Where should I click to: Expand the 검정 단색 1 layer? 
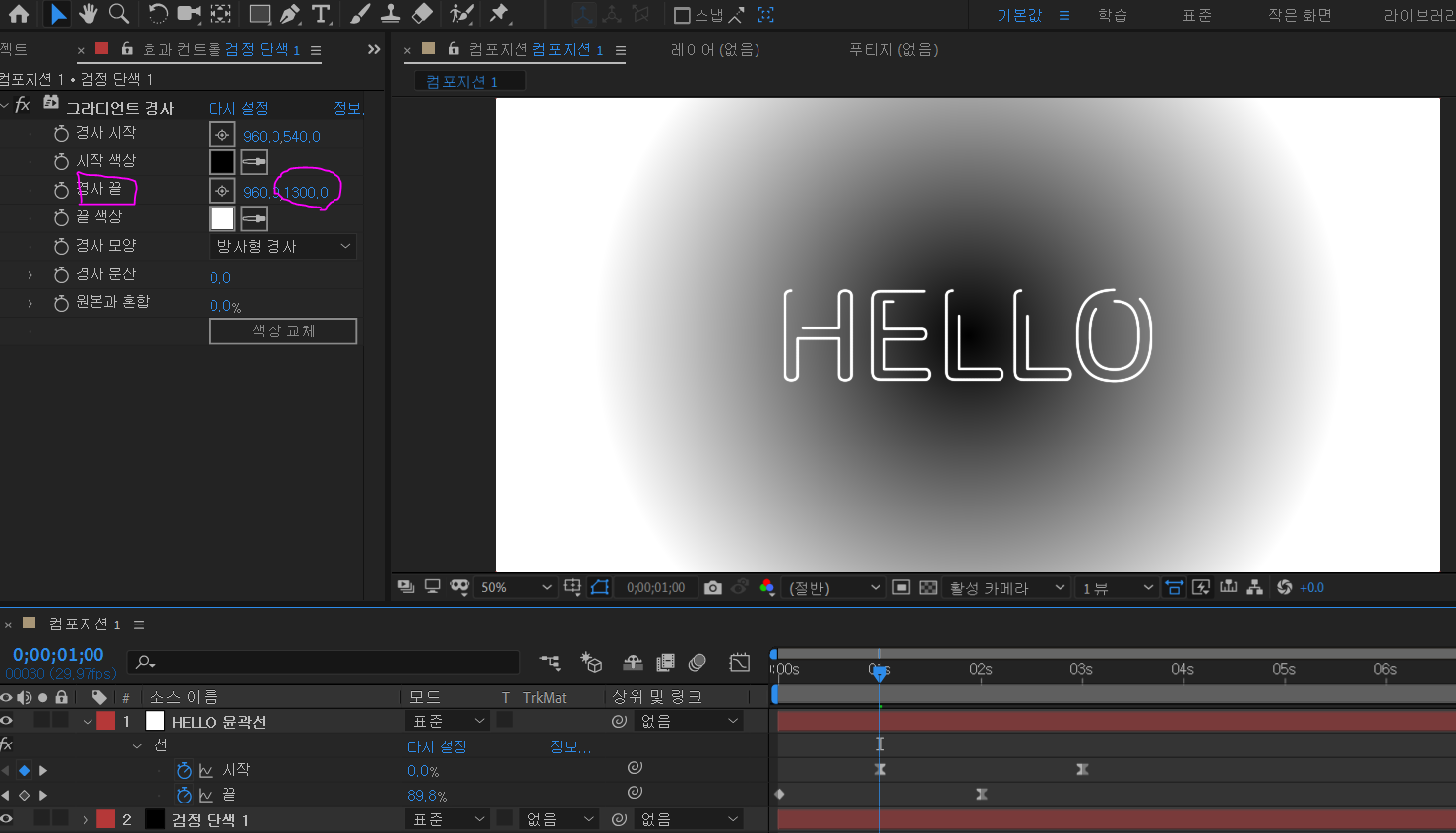pos(86,819)
